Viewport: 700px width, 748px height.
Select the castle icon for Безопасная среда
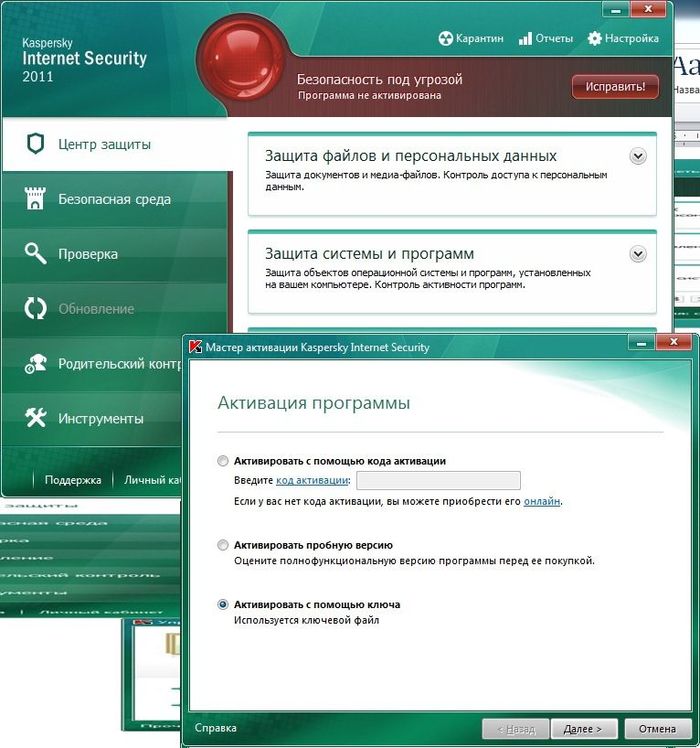pyautogui.click(x=35, y=198)
